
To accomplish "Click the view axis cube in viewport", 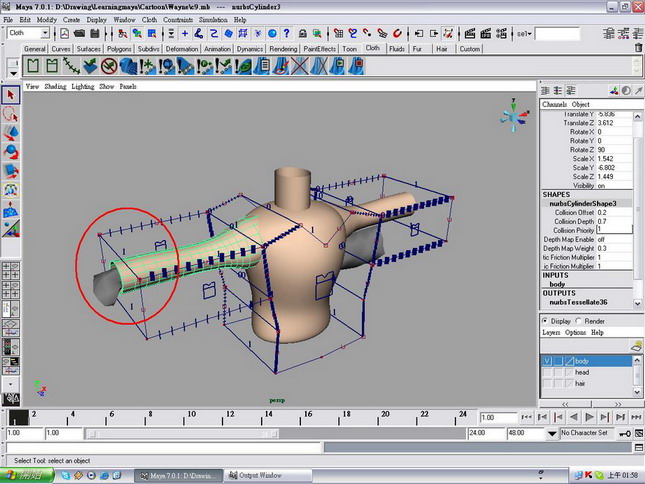I will click(514, 116).
